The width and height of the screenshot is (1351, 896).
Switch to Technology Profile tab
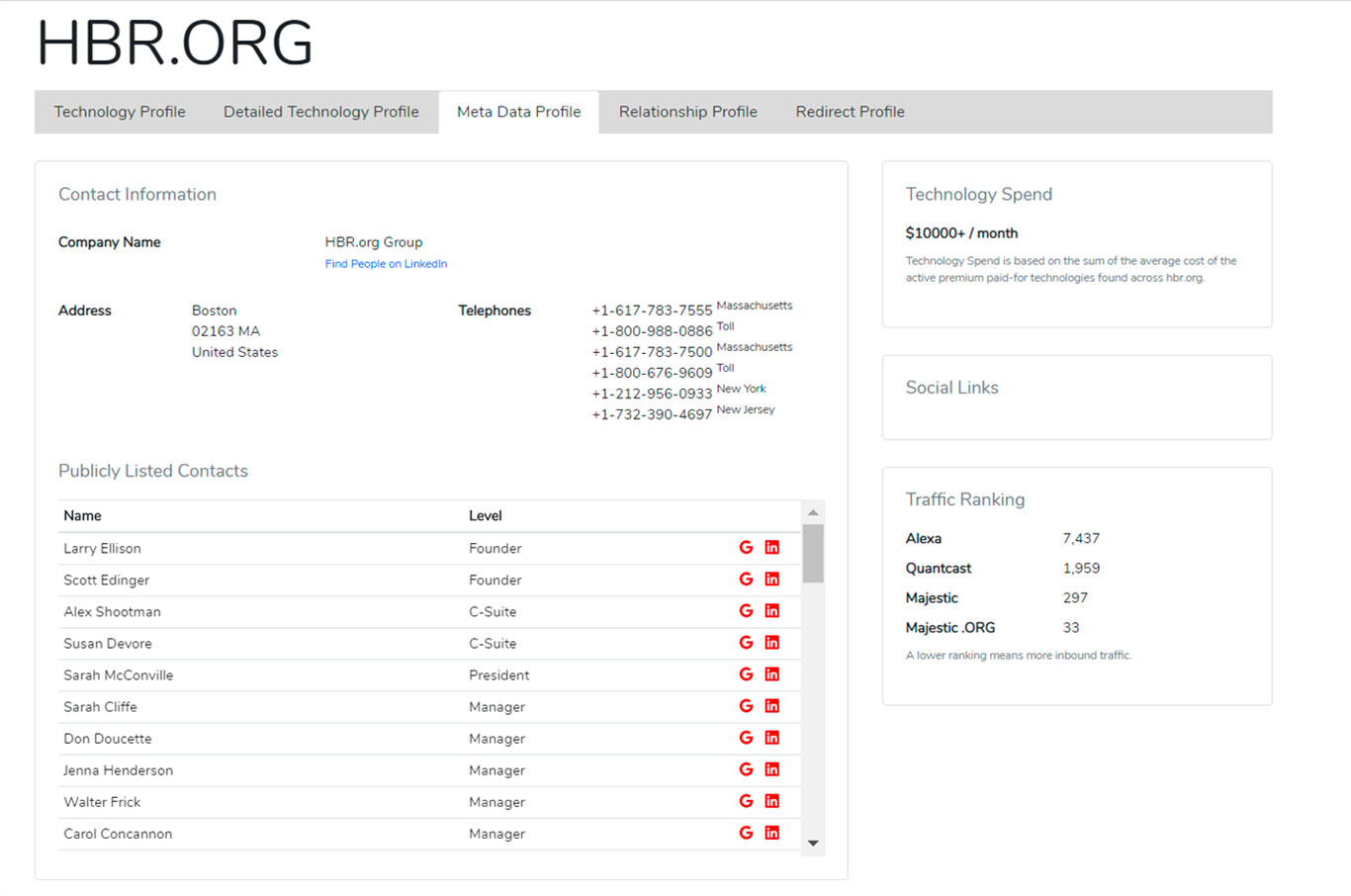[120, 112]
